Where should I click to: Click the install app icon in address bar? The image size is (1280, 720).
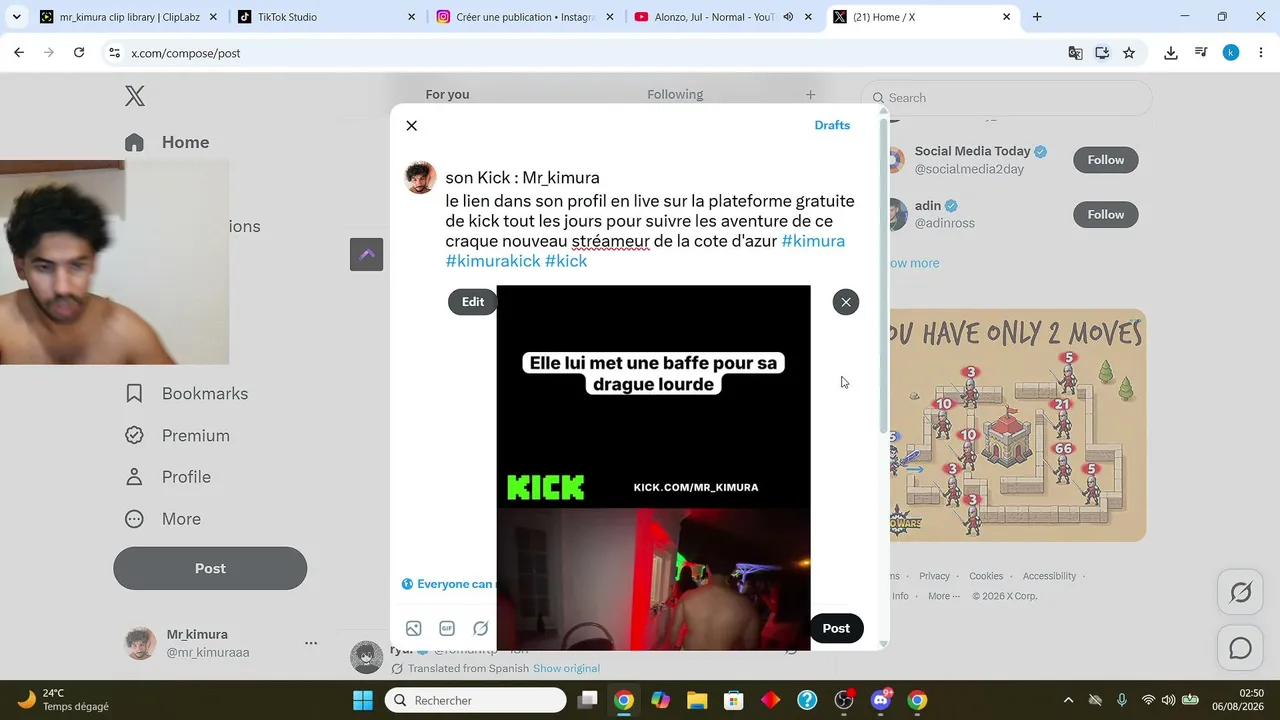(1102, 53)
